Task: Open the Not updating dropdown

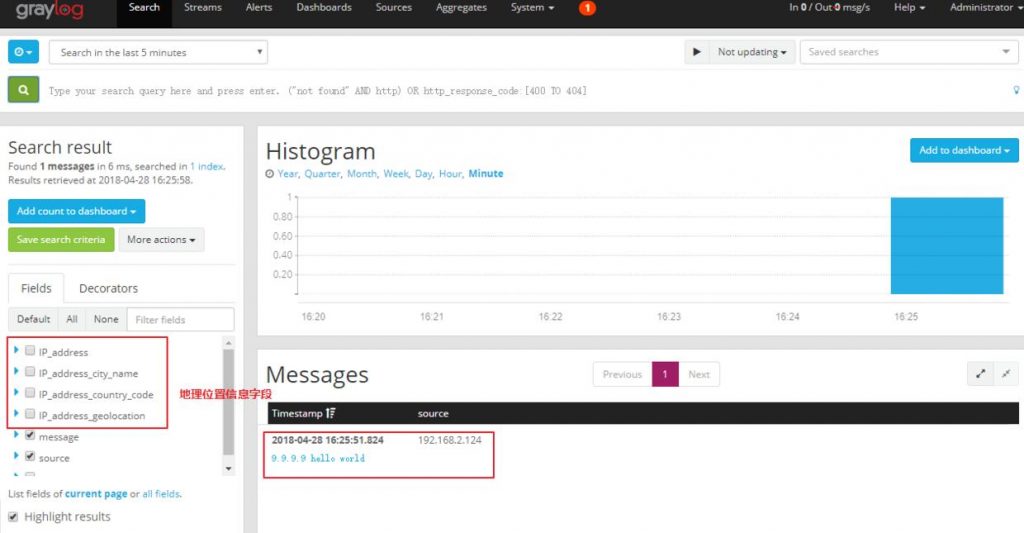Action: 751,52
